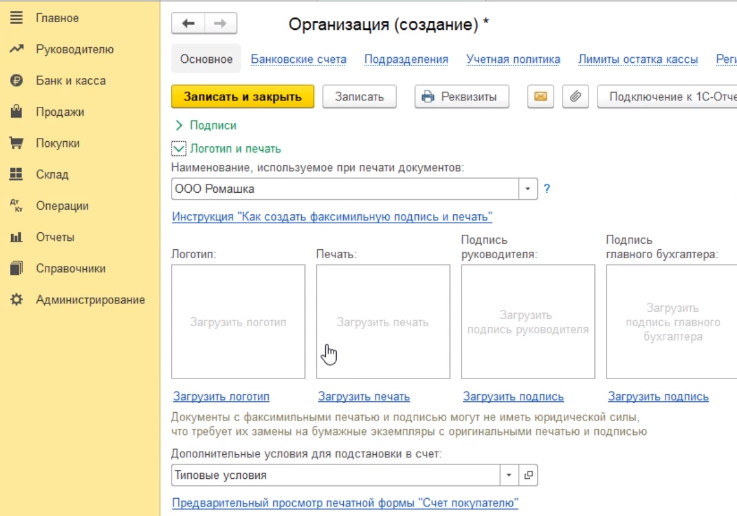Click the paperclip attachments icon

574,96
